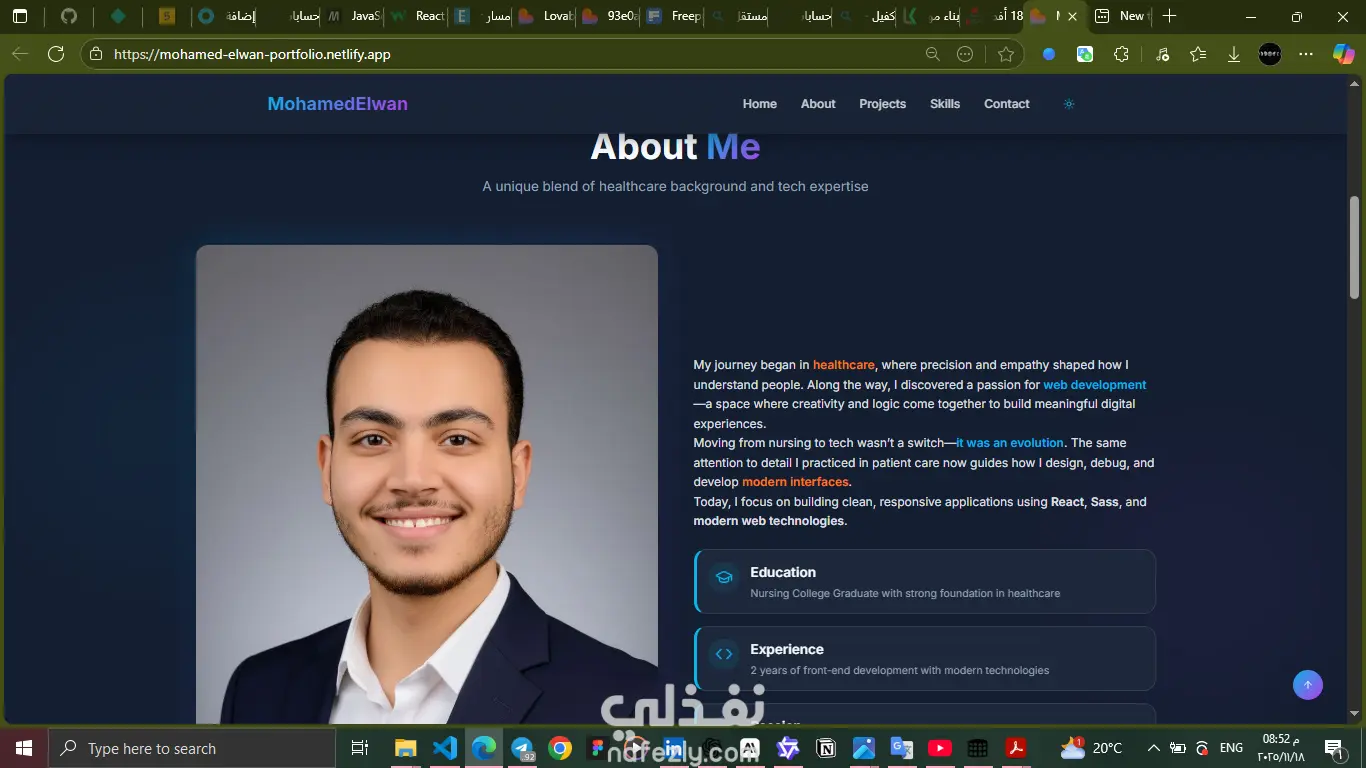Open the Copilot sidebar icon
1366x768 pixels.
tap(1343, 54)
